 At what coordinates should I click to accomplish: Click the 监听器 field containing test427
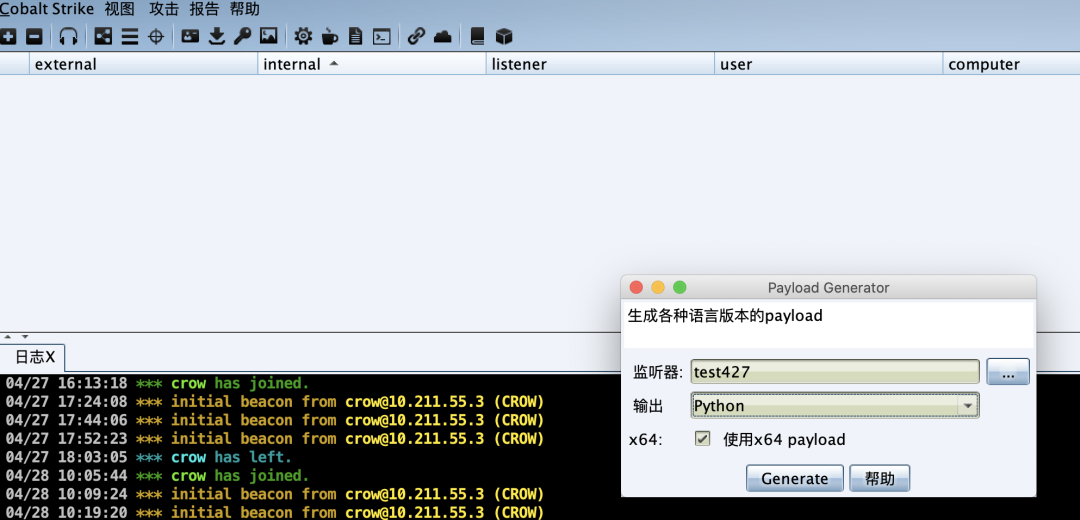pos(835,372)
